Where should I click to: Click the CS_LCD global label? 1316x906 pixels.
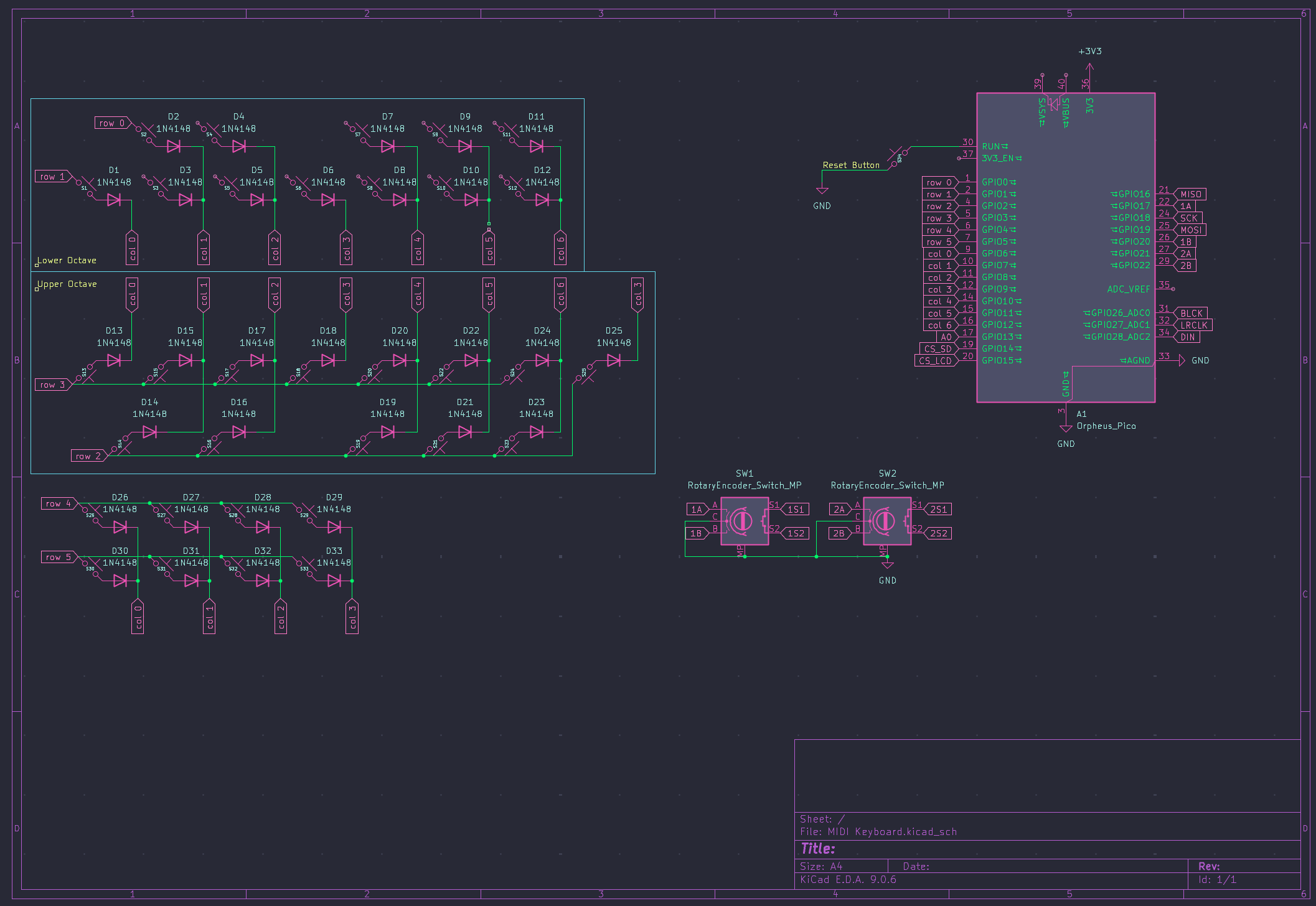click(936, 361)
